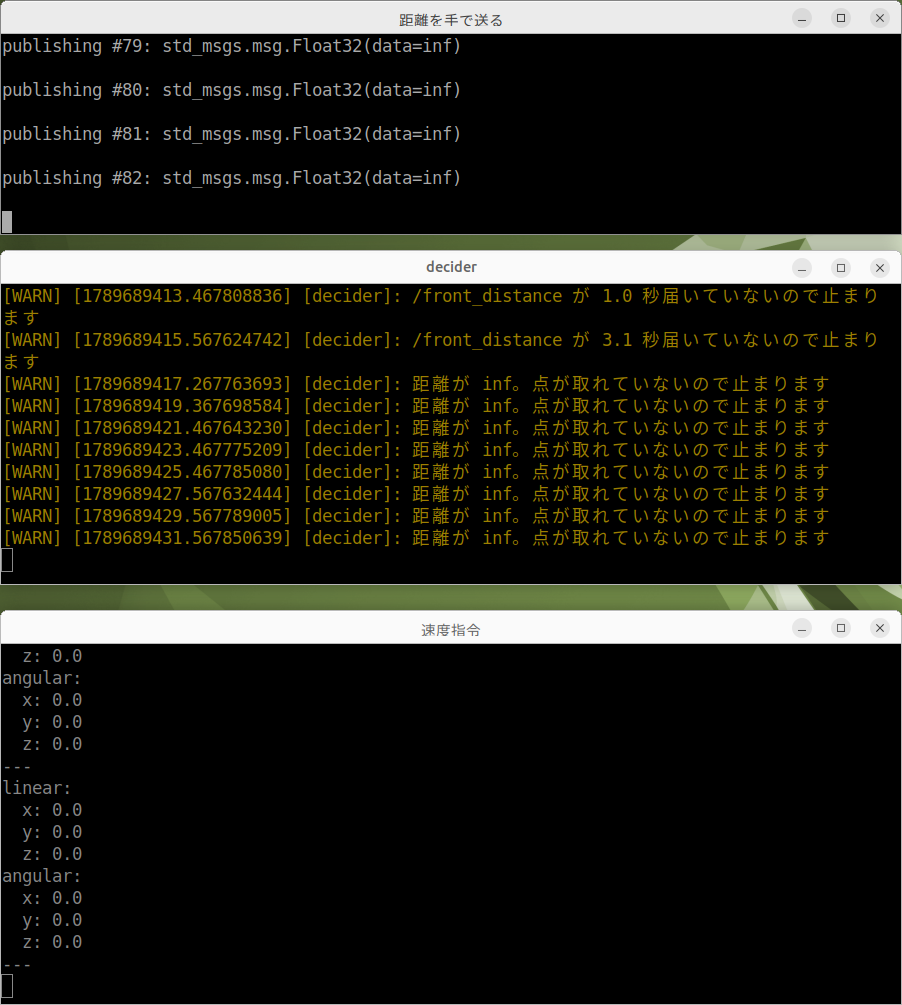Screen dimensions: 902x1005
Task: Minimize the 距離を手で送る terminal window
Action: point(801,19)
